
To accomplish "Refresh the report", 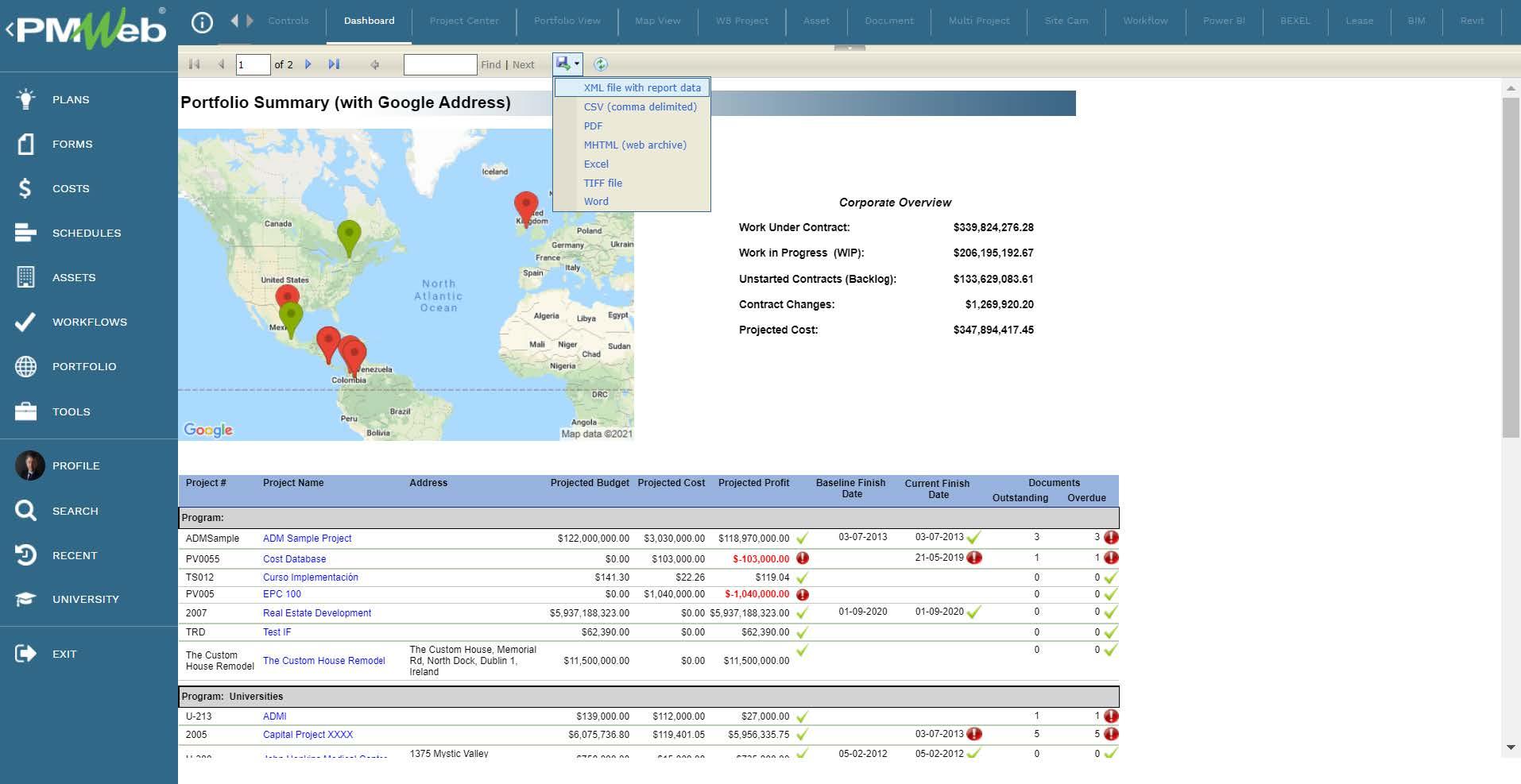I will coord(601,64).
